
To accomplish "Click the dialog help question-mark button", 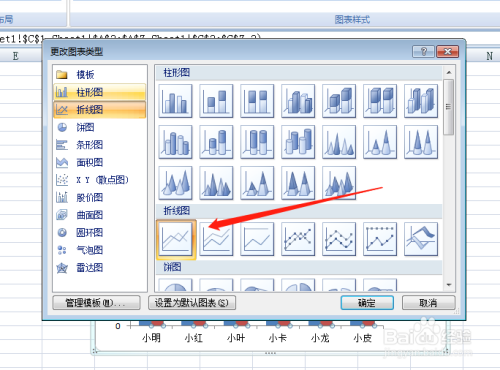I will click(x=423, y=52).
